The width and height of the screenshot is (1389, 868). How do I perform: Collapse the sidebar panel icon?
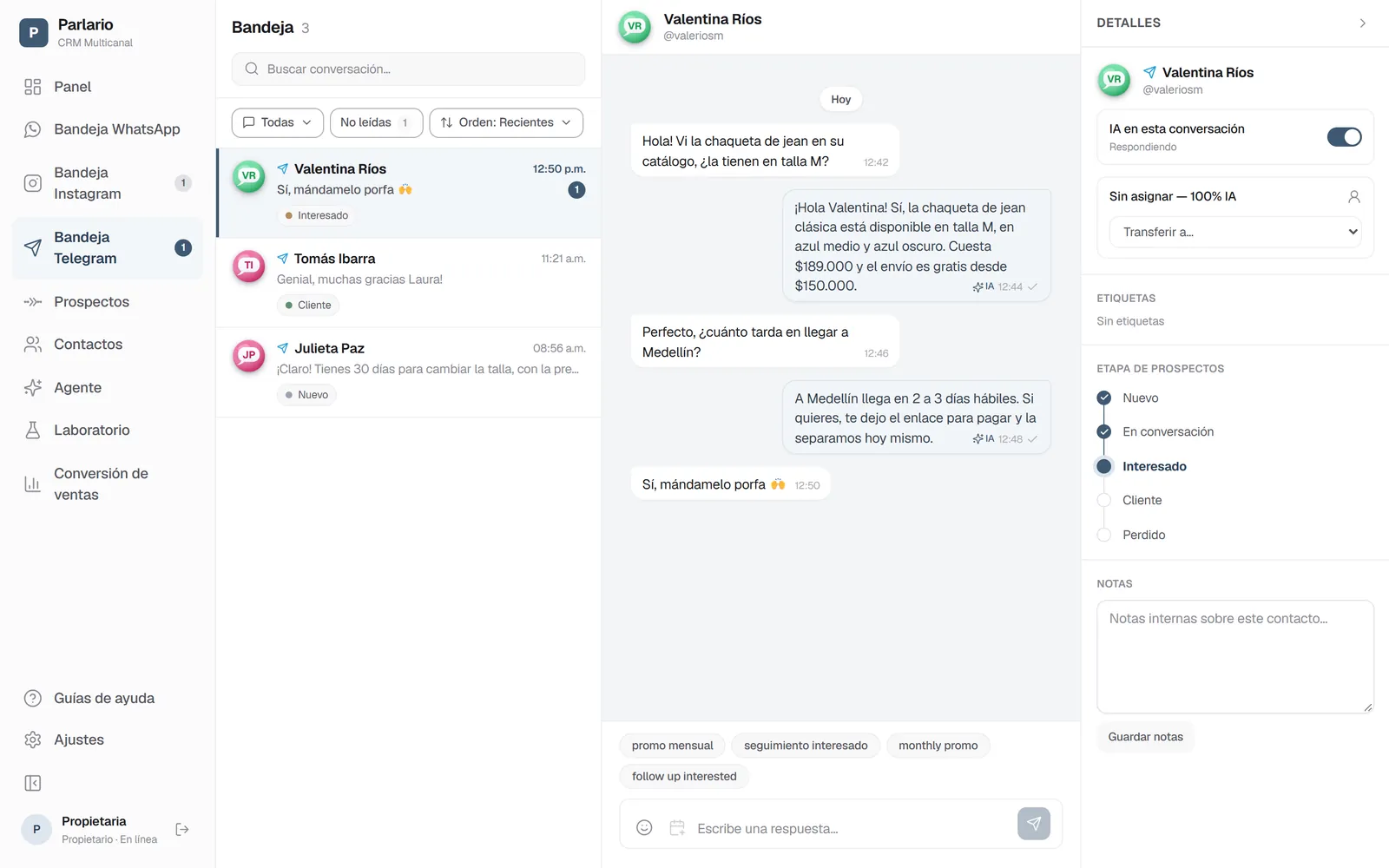point(33,784)
